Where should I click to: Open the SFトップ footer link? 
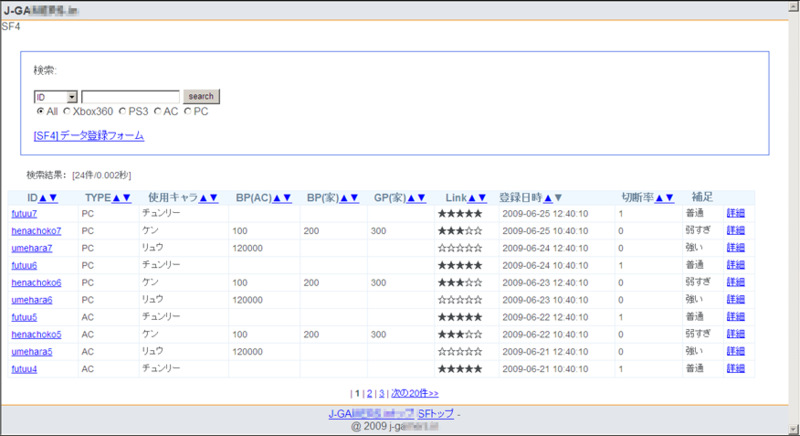pos(436,414)
